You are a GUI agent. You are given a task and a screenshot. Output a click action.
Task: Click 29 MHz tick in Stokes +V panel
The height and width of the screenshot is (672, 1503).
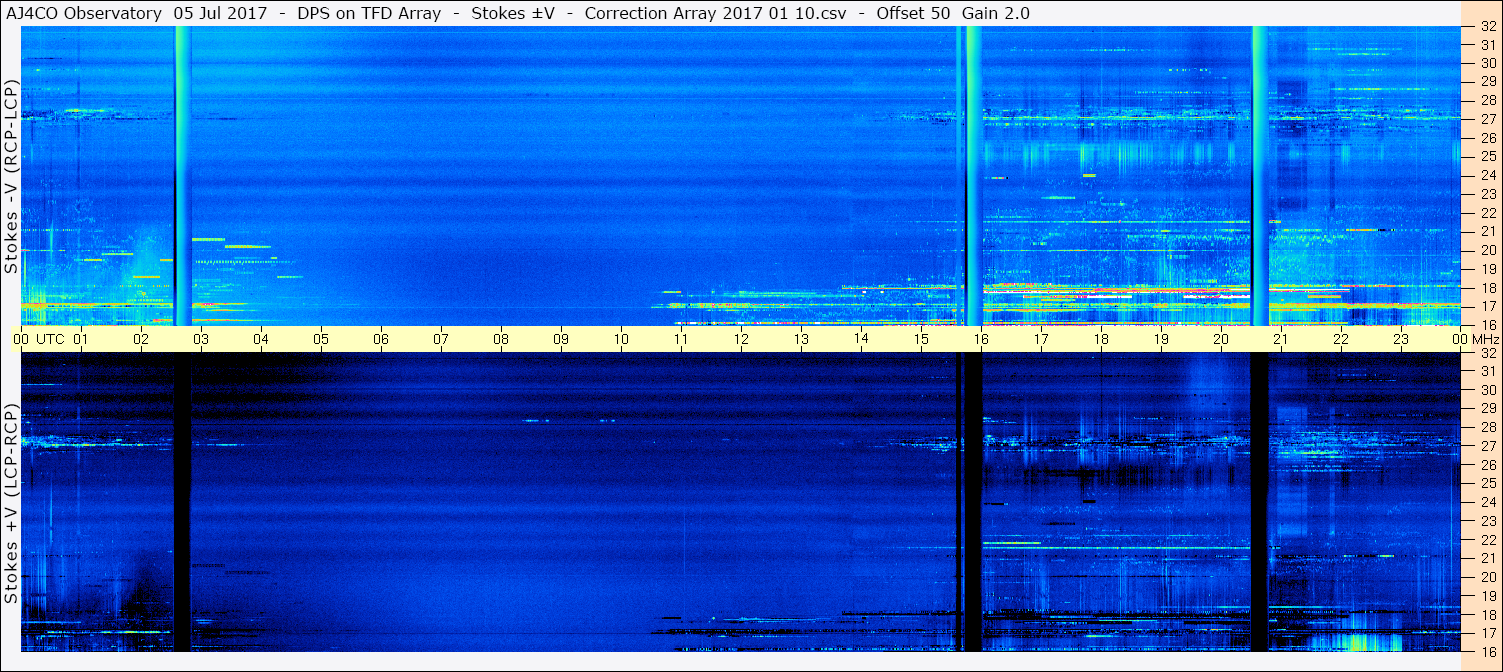click(x=1487, y=409)
